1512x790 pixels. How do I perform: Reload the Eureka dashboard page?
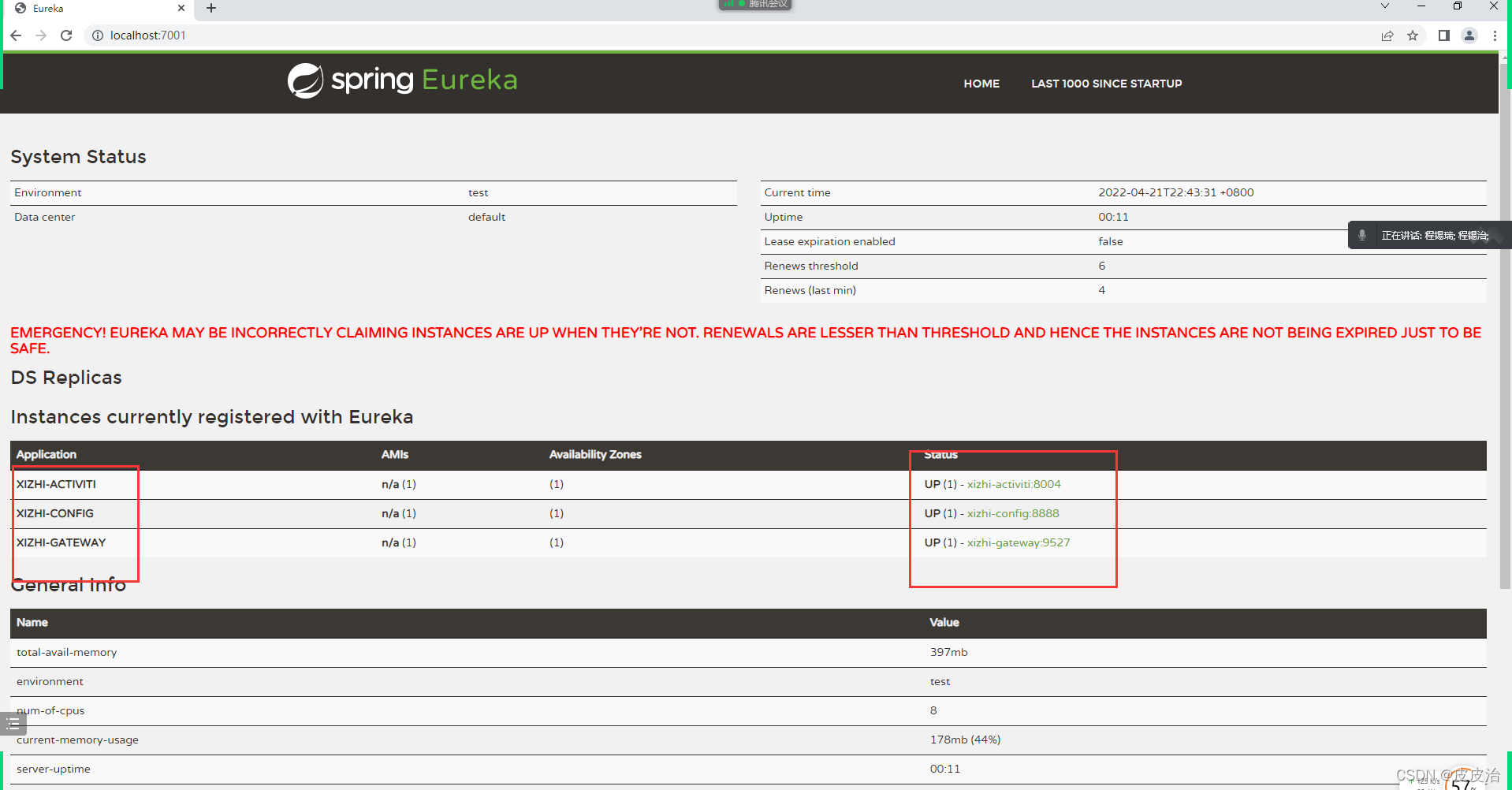coord(66,35)
